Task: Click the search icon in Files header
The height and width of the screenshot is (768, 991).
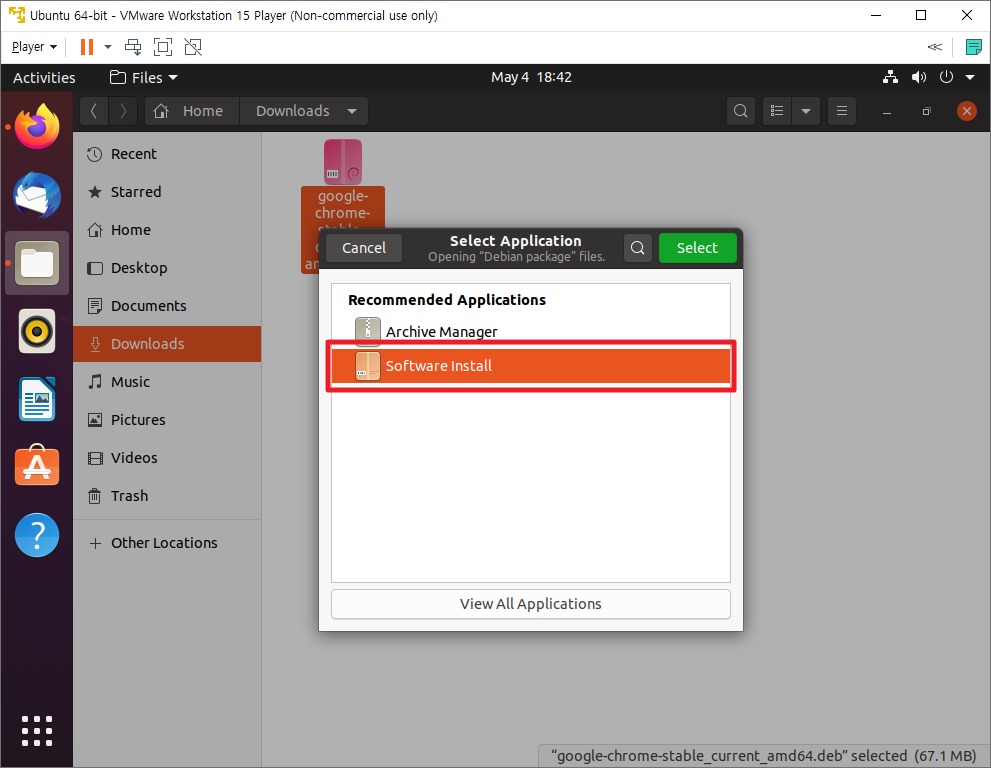Action: click(x=741, y=111)
